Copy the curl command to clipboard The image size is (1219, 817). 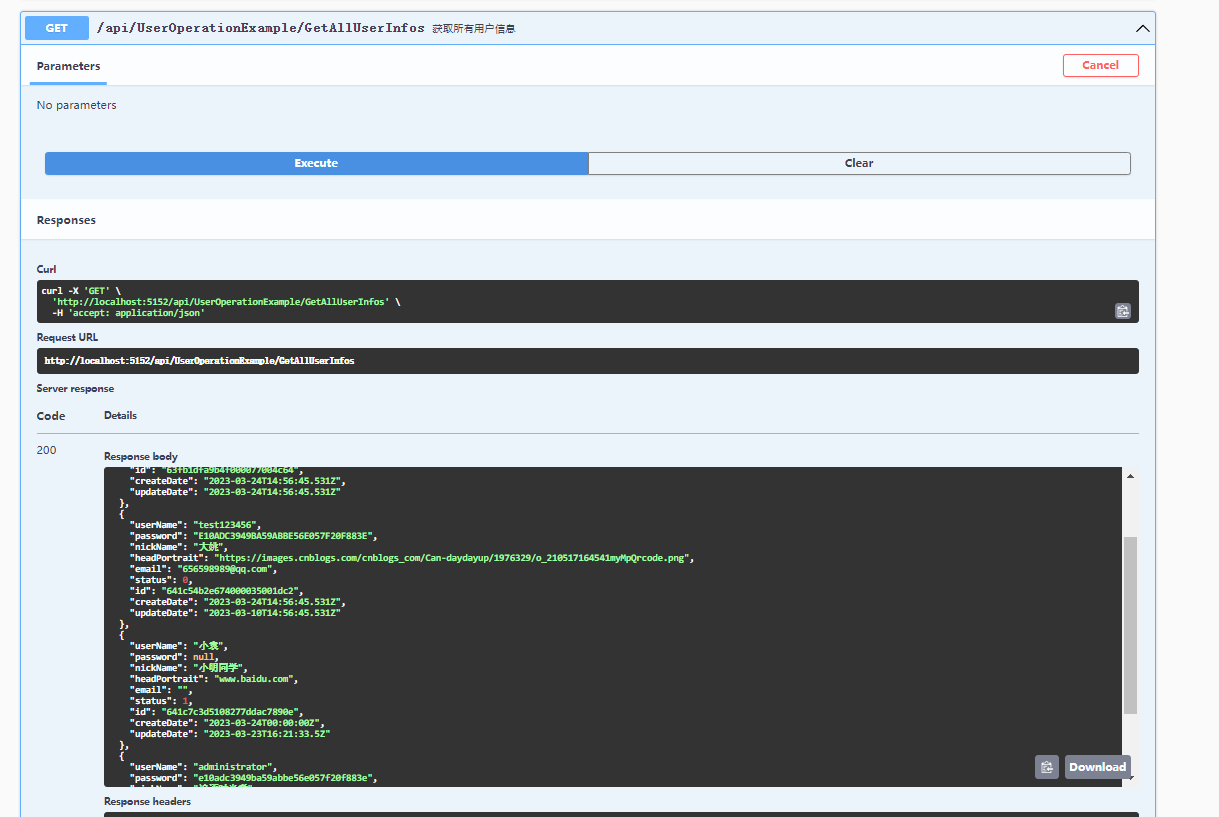pos(1122,311)
